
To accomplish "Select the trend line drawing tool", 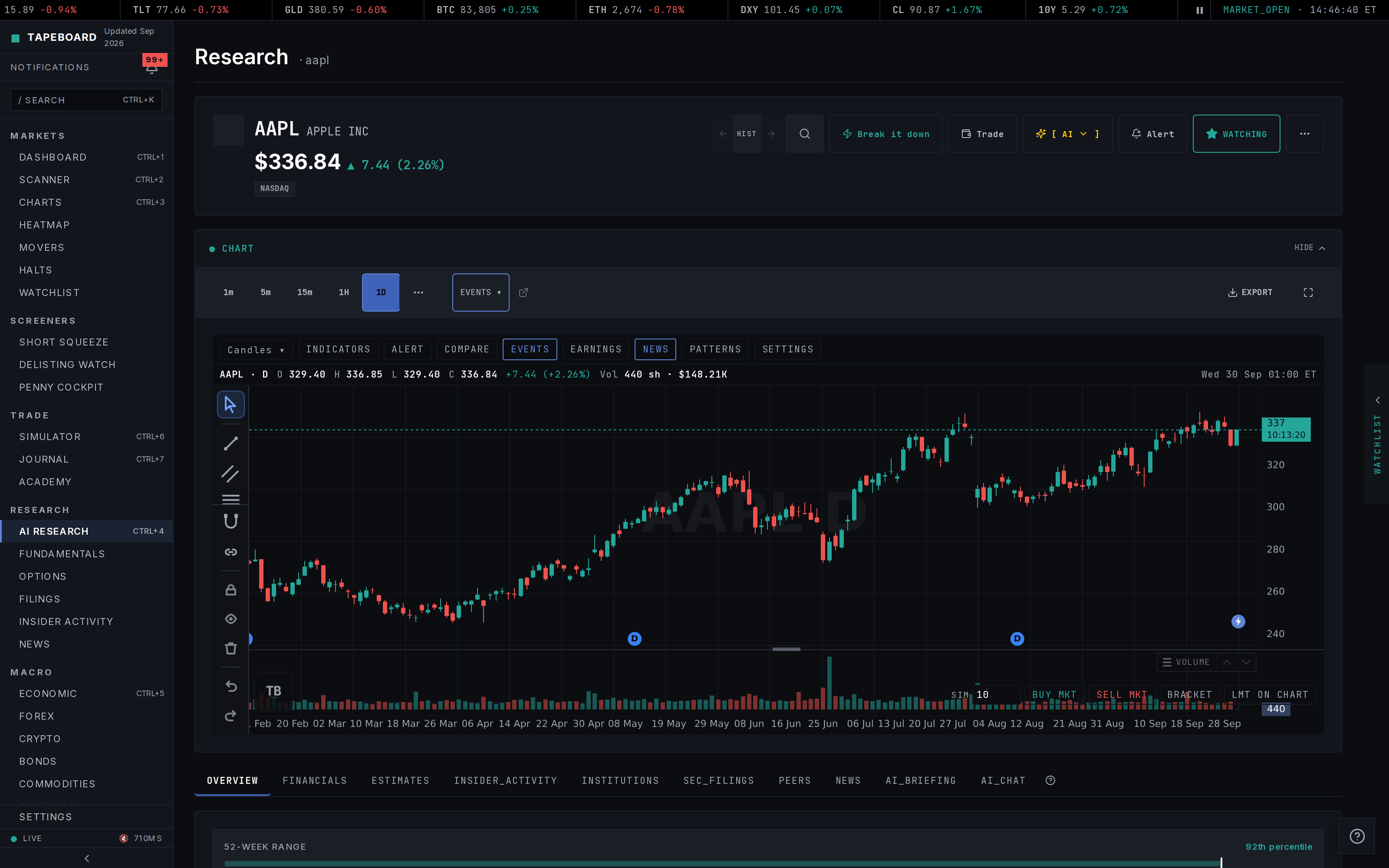I will (231, 443).
